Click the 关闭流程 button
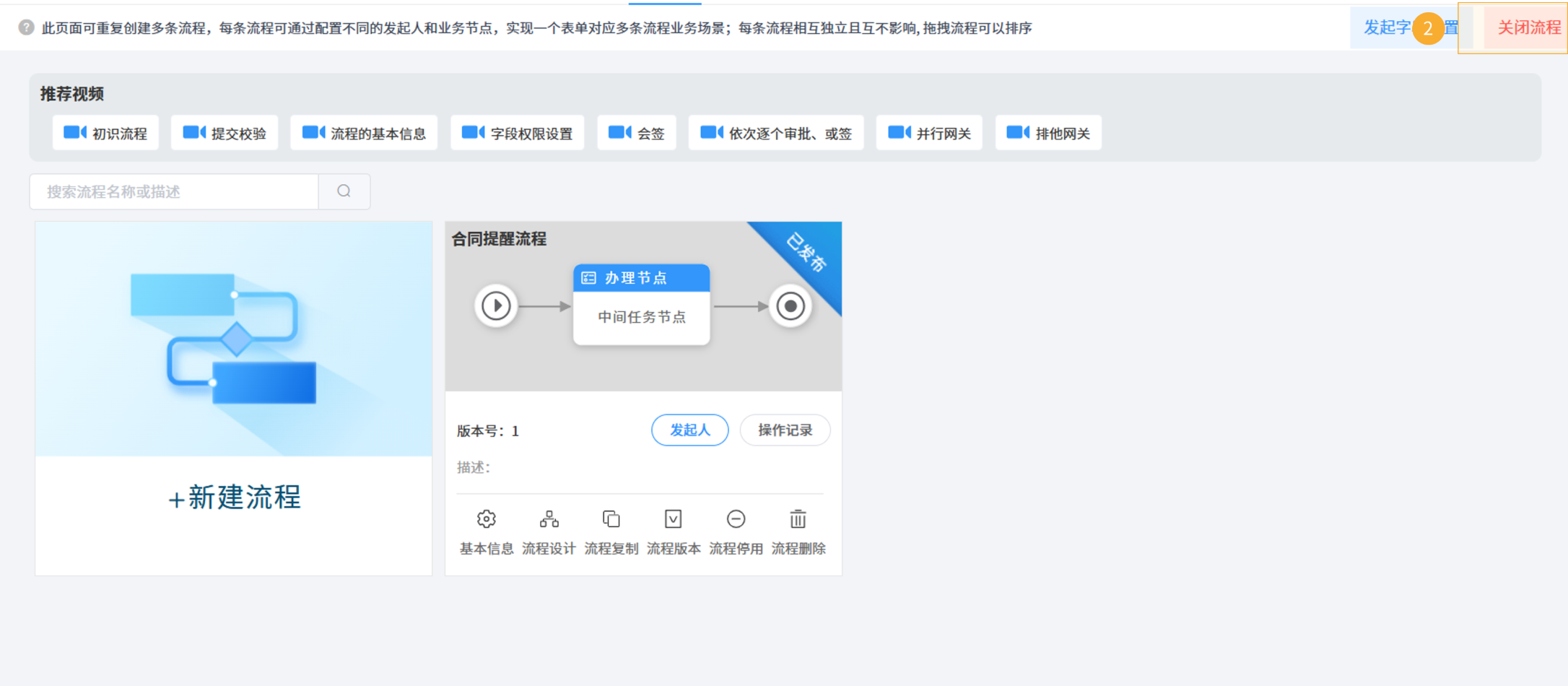 click(1525, 28)
